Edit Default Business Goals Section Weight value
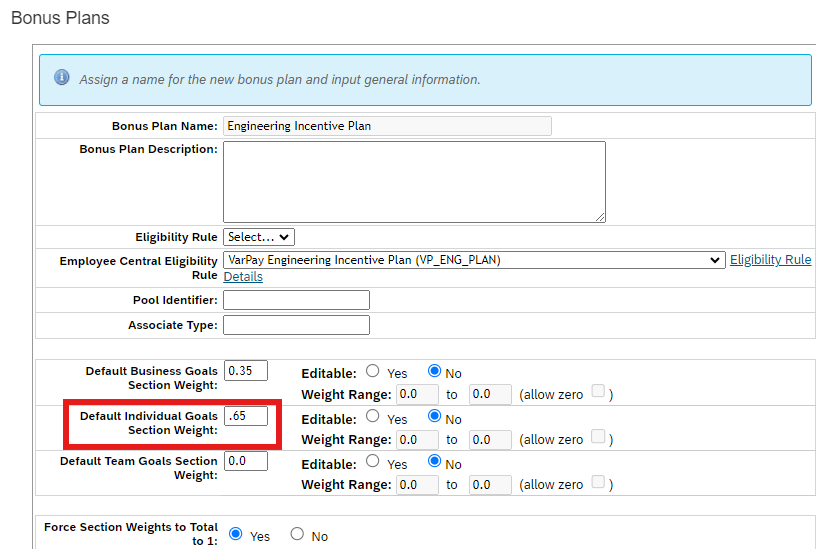Viewport: 816px width, 549px height. (x=246, y=371)
